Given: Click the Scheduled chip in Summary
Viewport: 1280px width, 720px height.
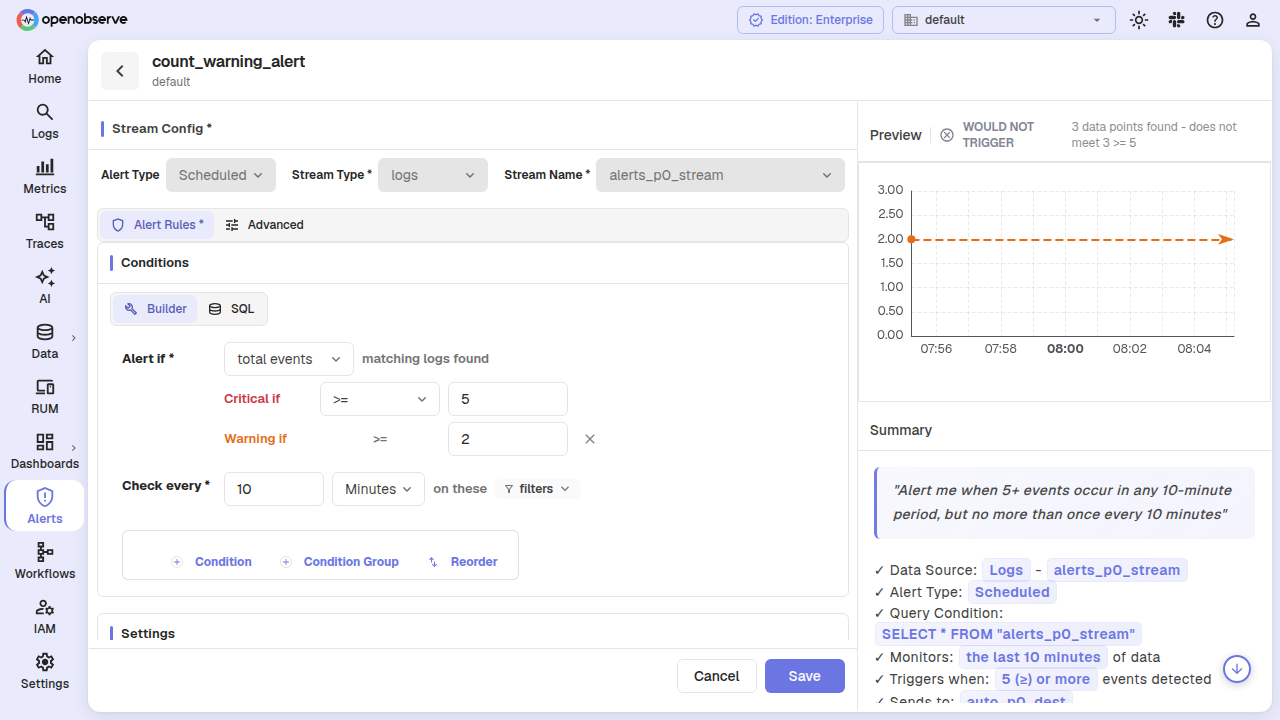Looking at the screenshot, I should click(x=1012, y=592).
